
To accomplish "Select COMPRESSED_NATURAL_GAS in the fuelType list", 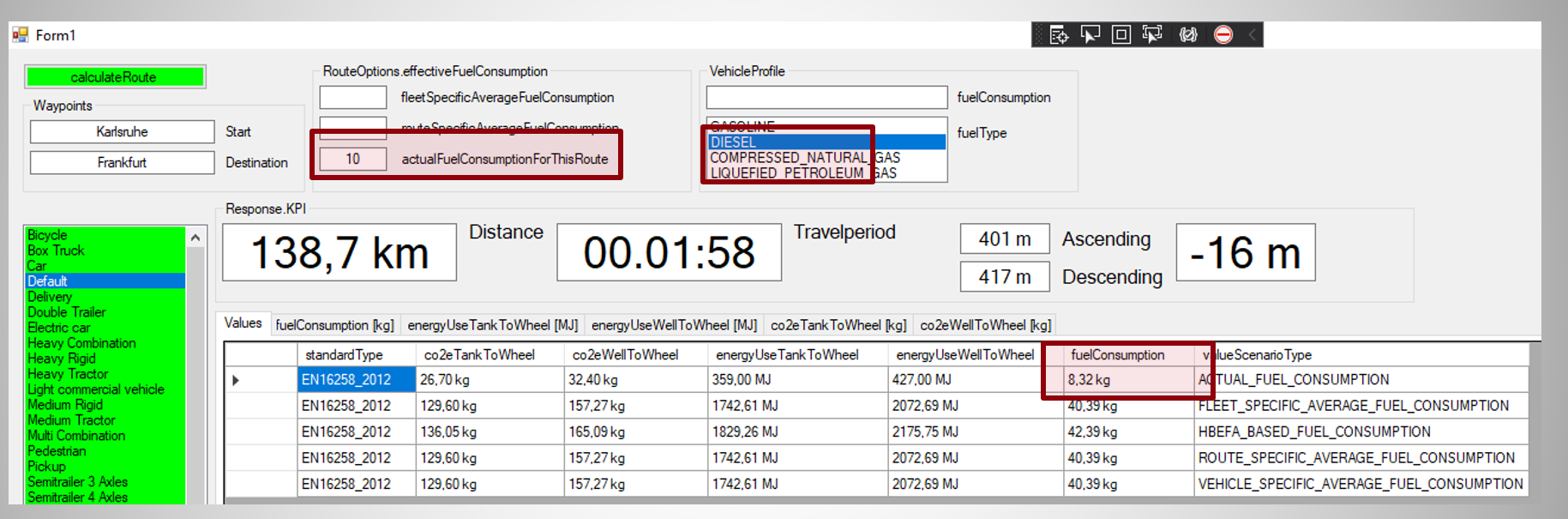I will 804,158.
